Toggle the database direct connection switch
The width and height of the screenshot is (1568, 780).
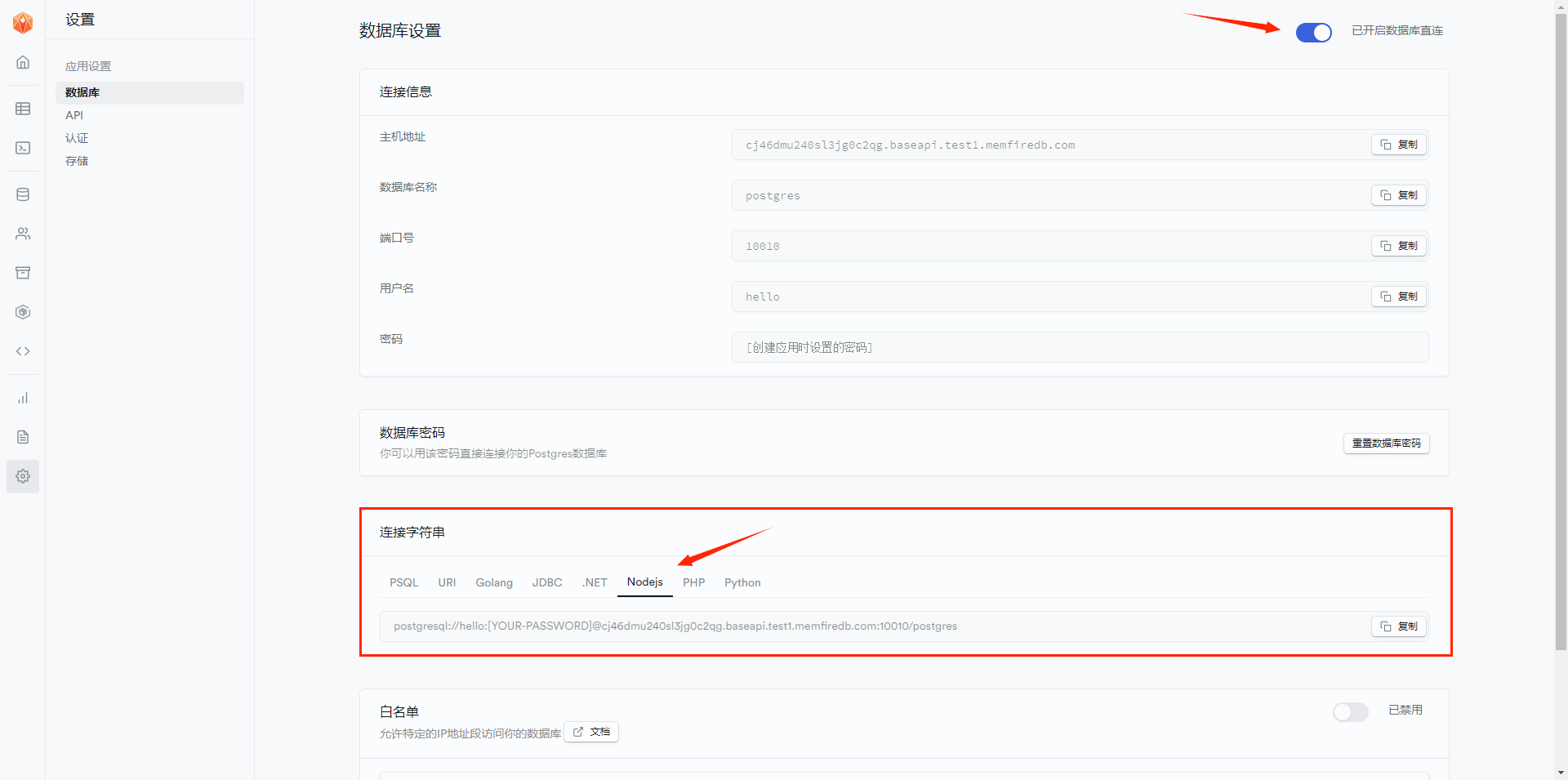1313,32
